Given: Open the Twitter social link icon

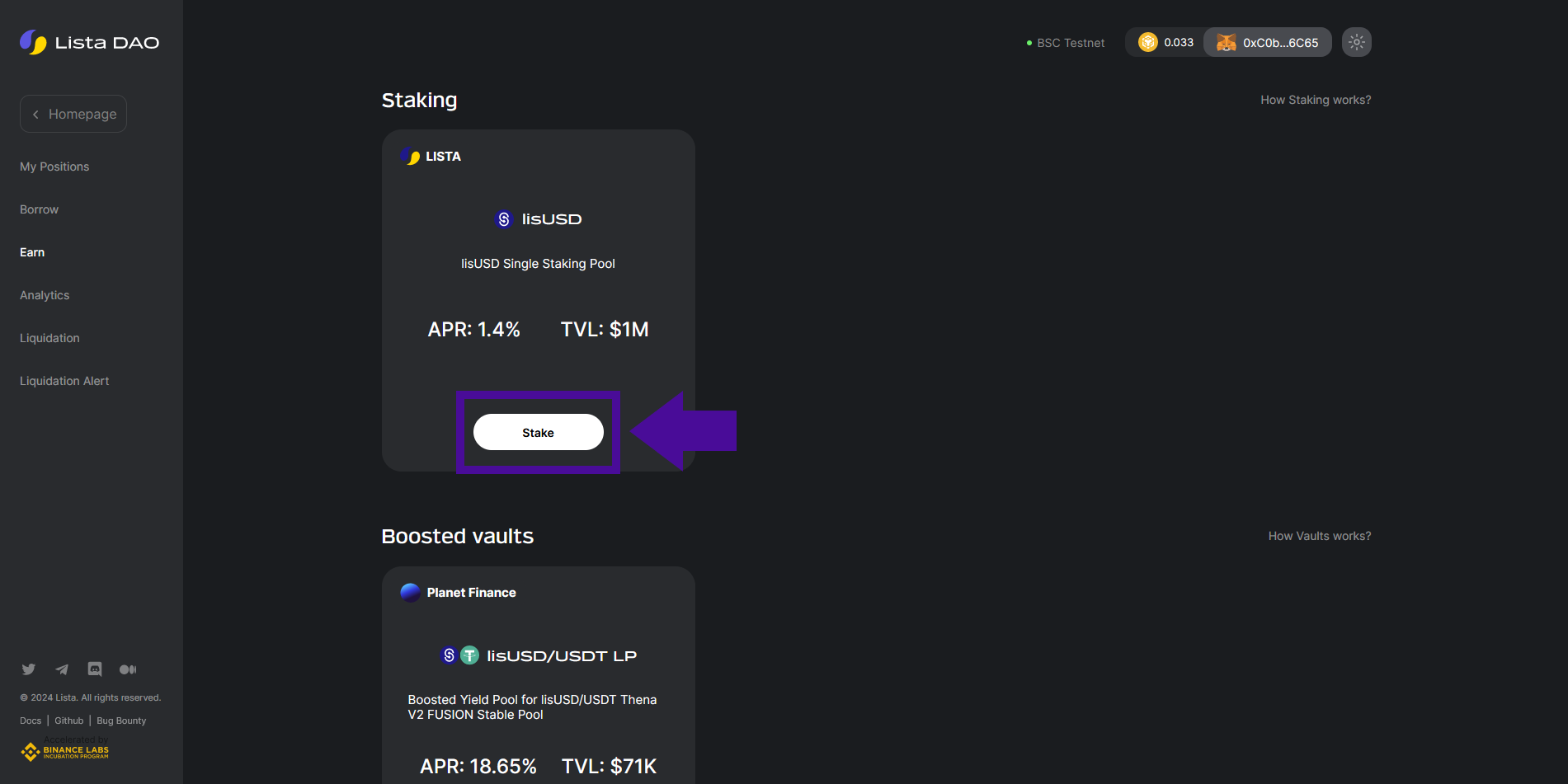Looking at the screenshot, I should (29, 669).
